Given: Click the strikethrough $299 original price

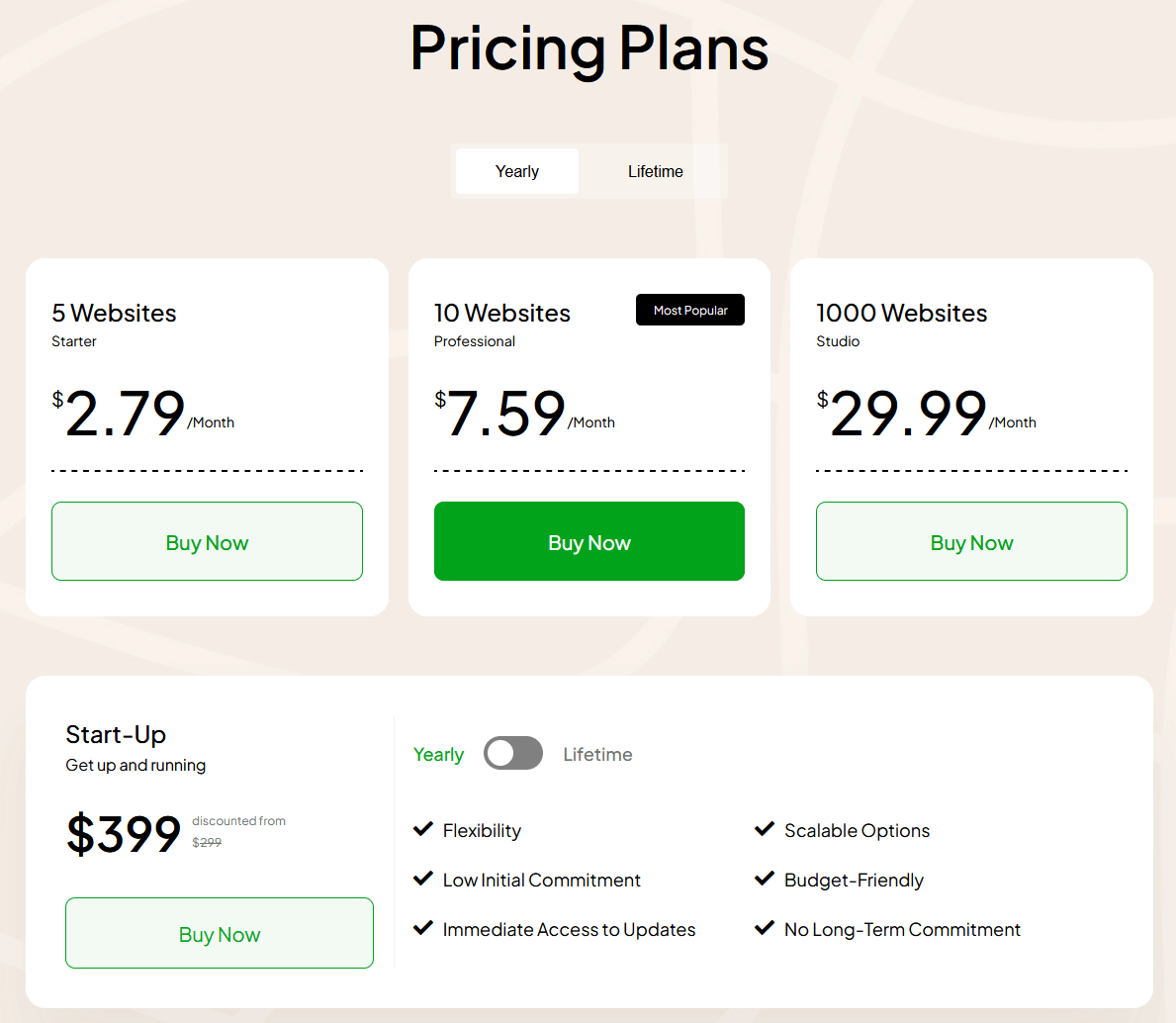Looking at the screenshot, I should 207,843.
